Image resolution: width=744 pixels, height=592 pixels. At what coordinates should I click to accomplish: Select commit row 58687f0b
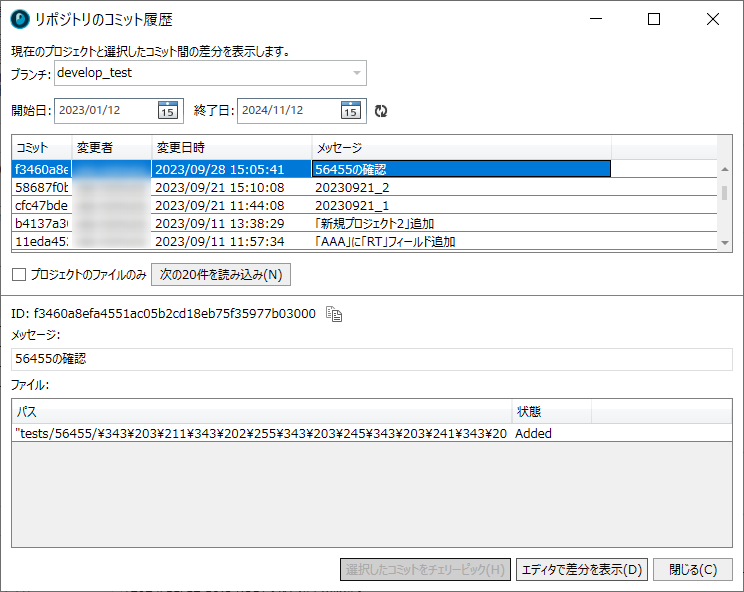(x=364, y=187)
